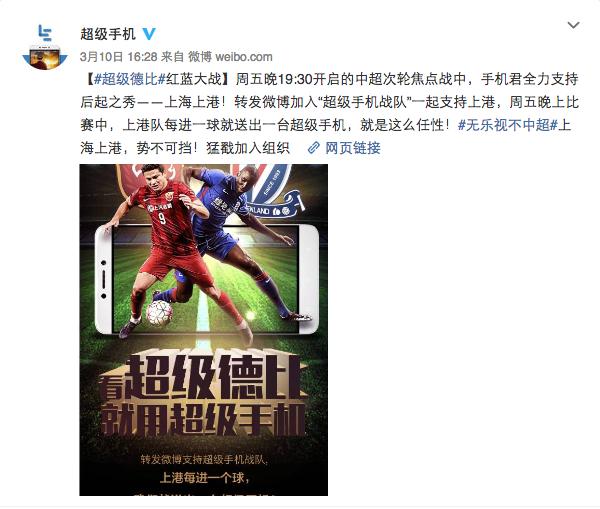The height and width of the screenshot is (509, 600).
Task: Open the 微博 weibo.com source link
Action: click(x=230, y=57)
